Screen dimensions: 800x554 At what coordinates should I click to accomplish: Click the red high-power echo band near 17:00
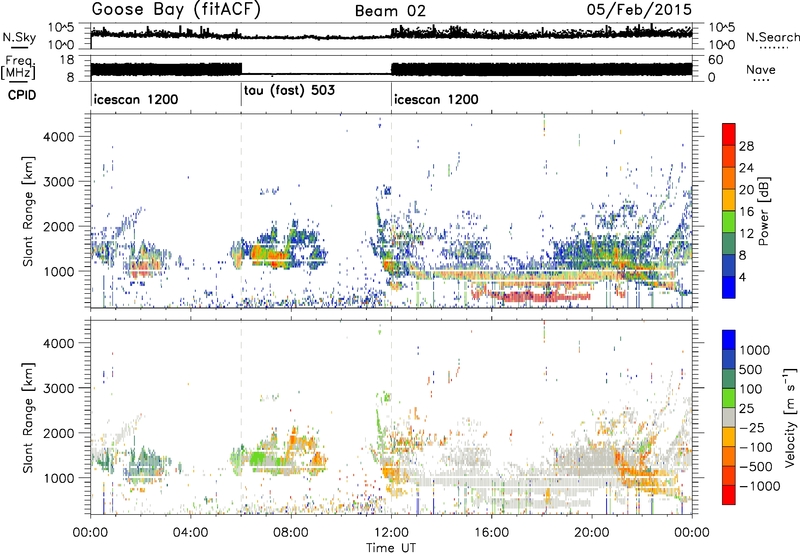[x=531, y=296]
